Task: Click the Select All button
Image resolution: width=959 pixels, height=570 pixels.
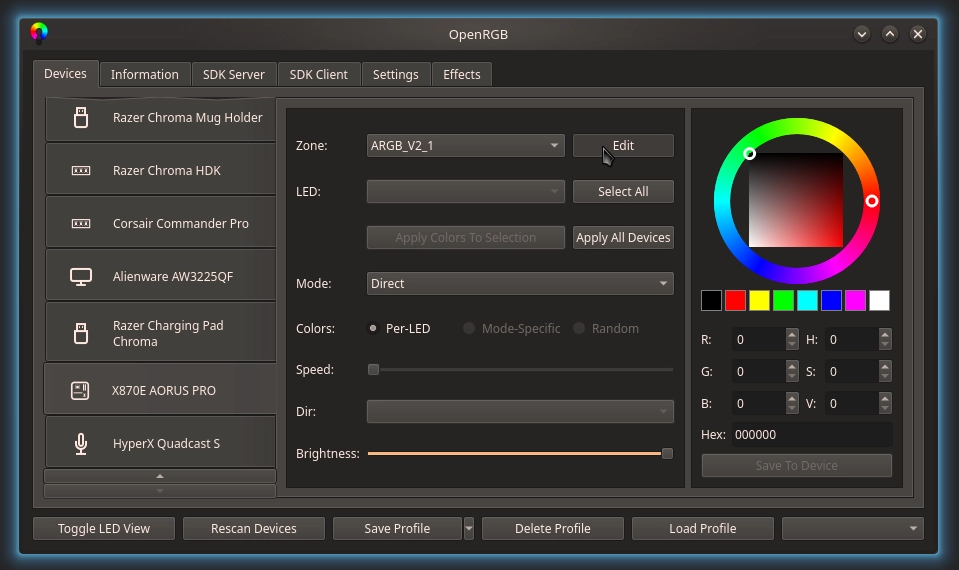Action: coord(623,191)
